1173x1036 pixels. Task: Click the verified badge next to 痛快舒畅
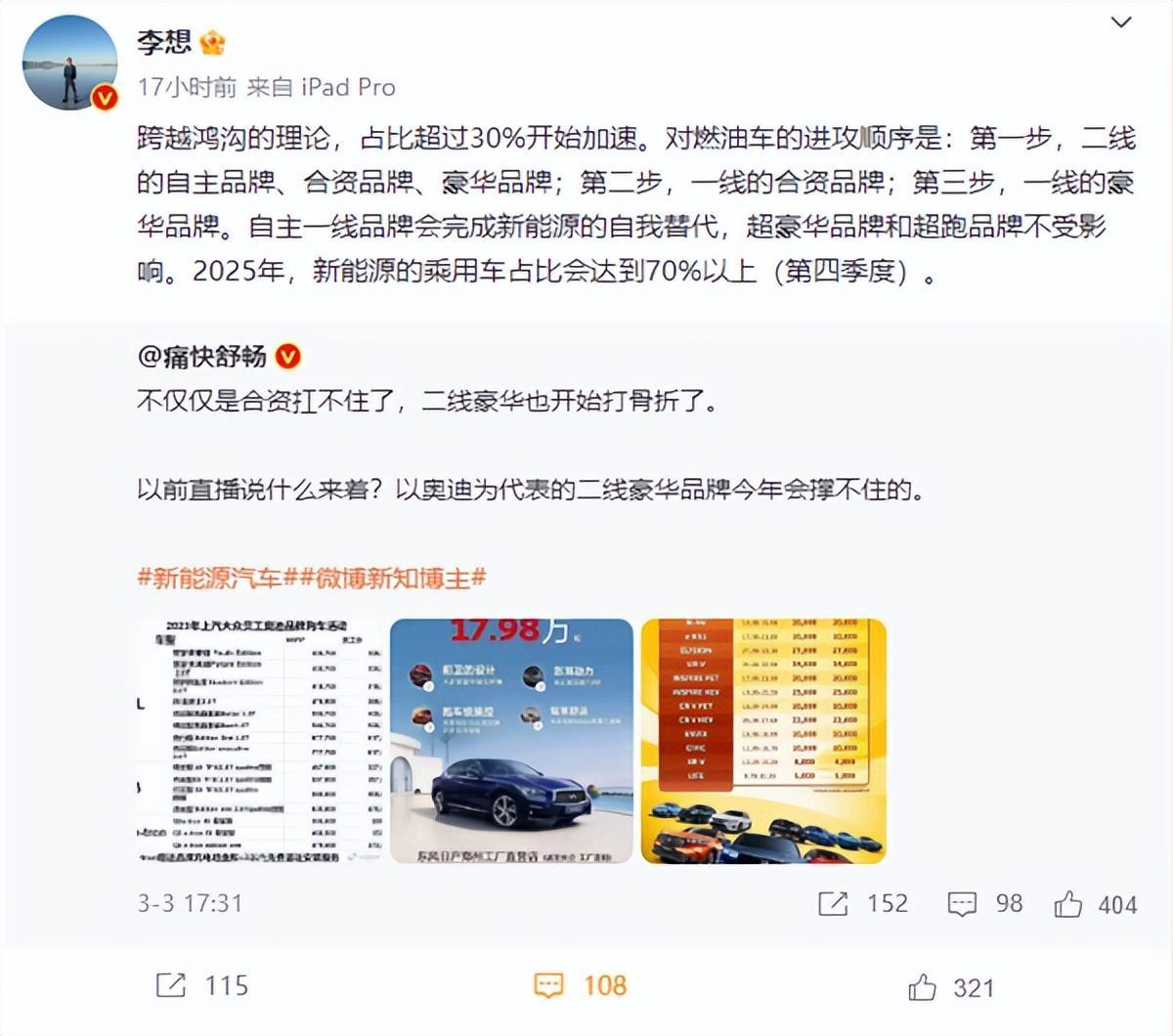click(x=287, y=357)
